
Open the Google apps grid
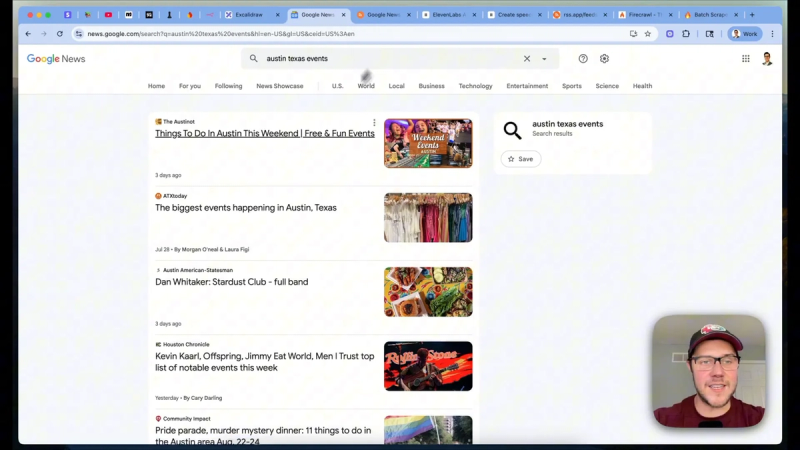tap(746, 59)
